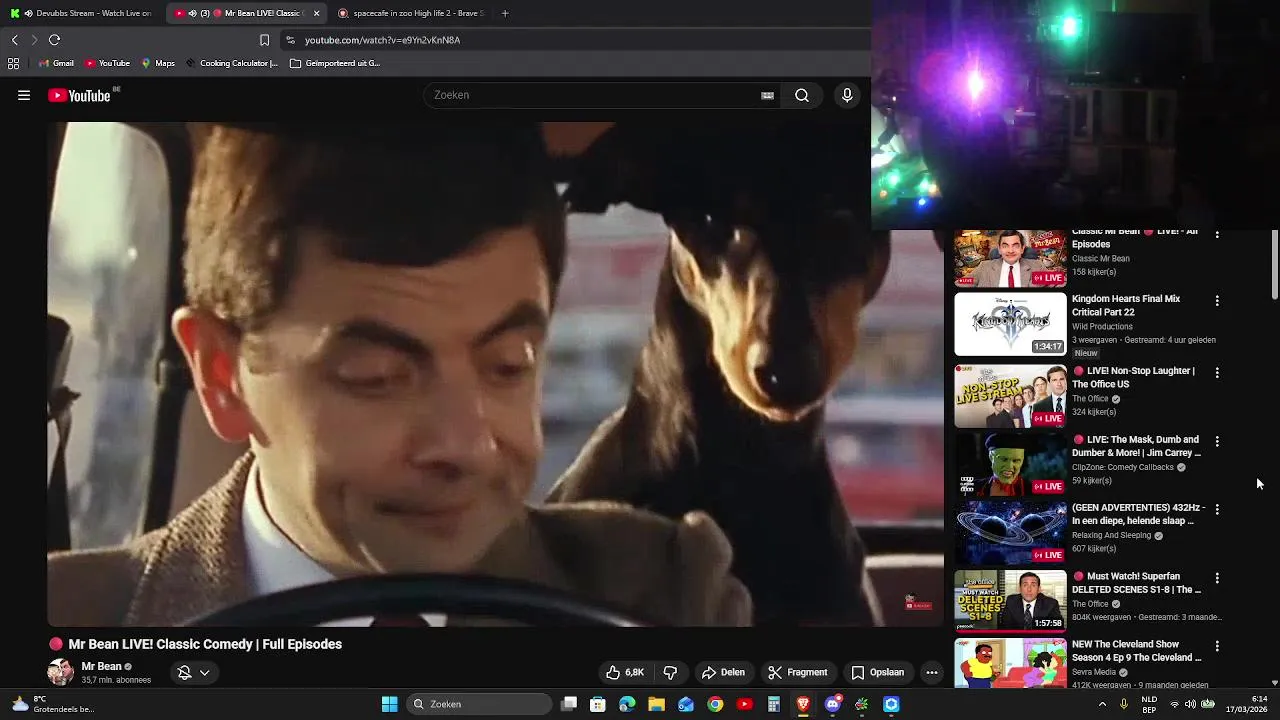This screenshot has width=1280, height=720.
Task: Open The Mask Jim Carrey live thumbnail
Action: [1010, 464]
